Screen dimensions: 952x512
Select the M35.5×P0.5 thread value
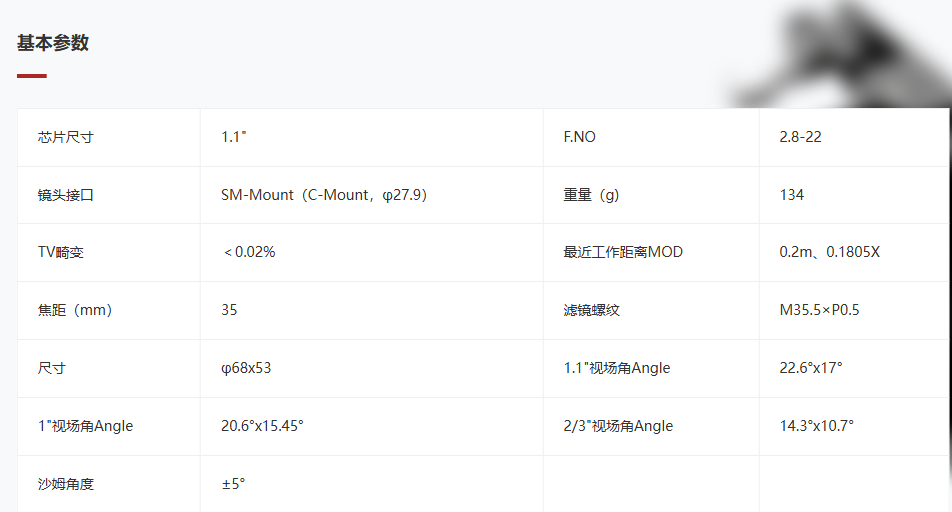pos(820,310)
